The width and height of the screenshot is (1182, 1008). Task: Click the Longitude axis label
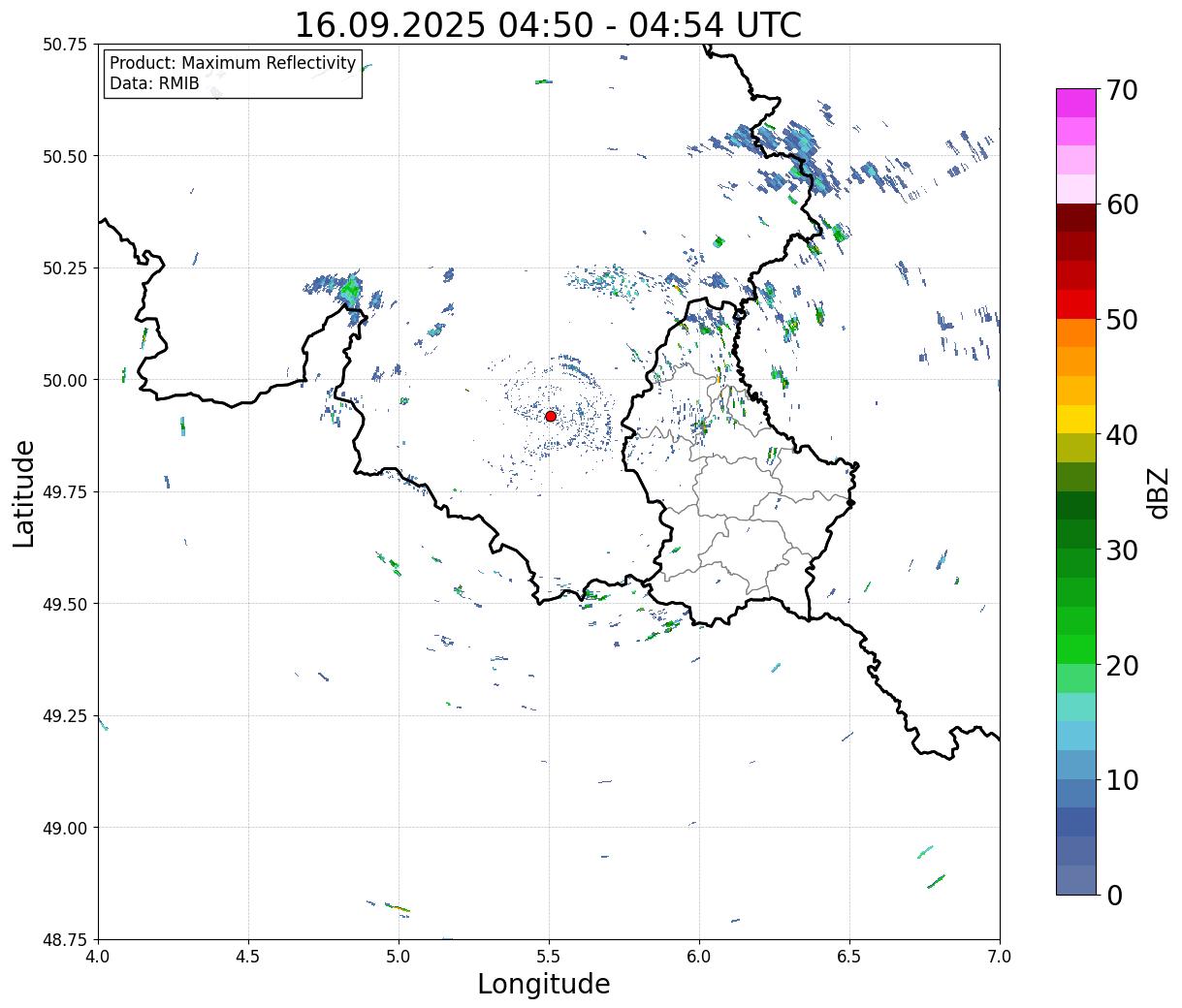(x=544, y=984)
